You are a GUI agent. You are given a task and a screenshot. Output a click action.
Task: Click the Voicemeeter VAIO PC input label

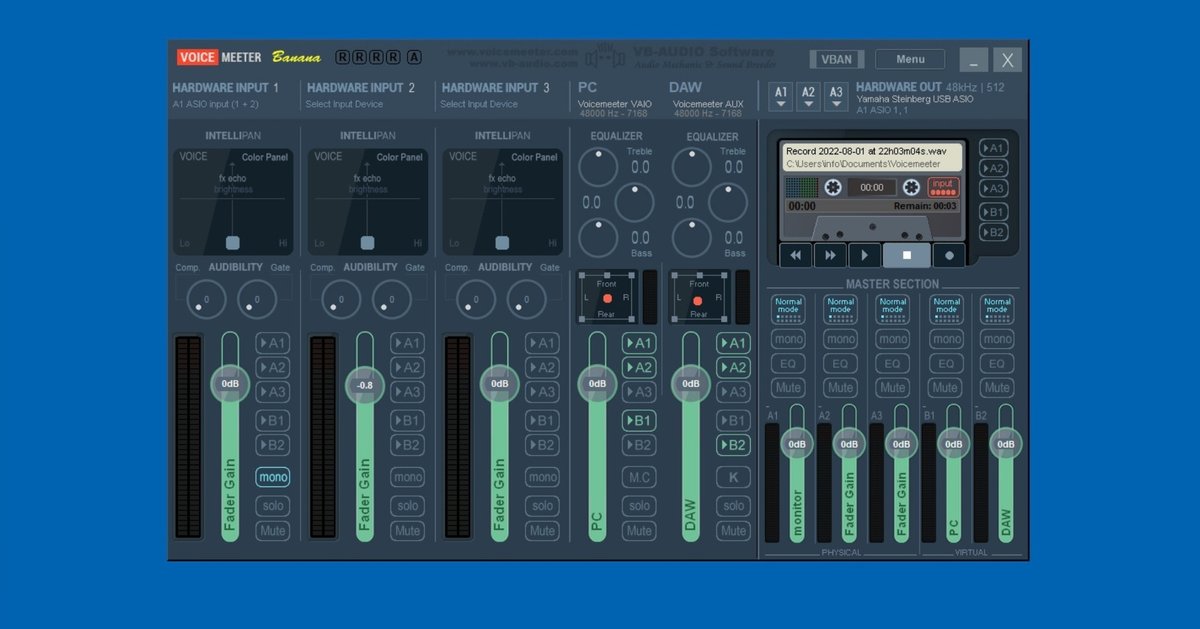pyautogui.click(x=615, y=104)
